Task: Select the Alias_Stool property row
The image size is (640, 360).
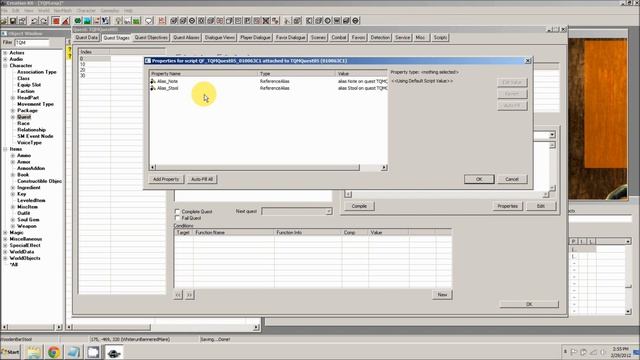Action: click(269, 88)
